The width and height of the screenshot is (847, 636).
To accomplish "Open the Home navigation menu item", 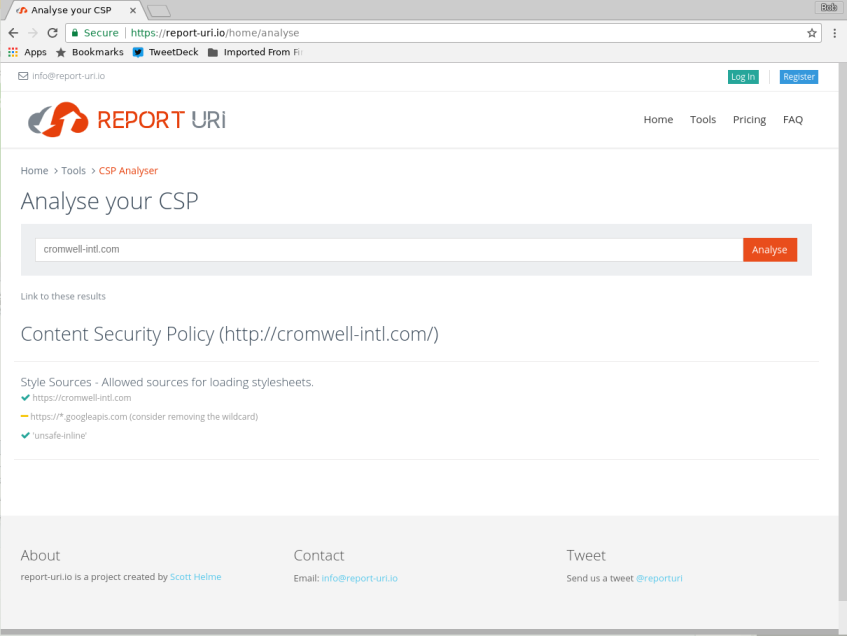I will pyautogui.click(x=658, y=119).
